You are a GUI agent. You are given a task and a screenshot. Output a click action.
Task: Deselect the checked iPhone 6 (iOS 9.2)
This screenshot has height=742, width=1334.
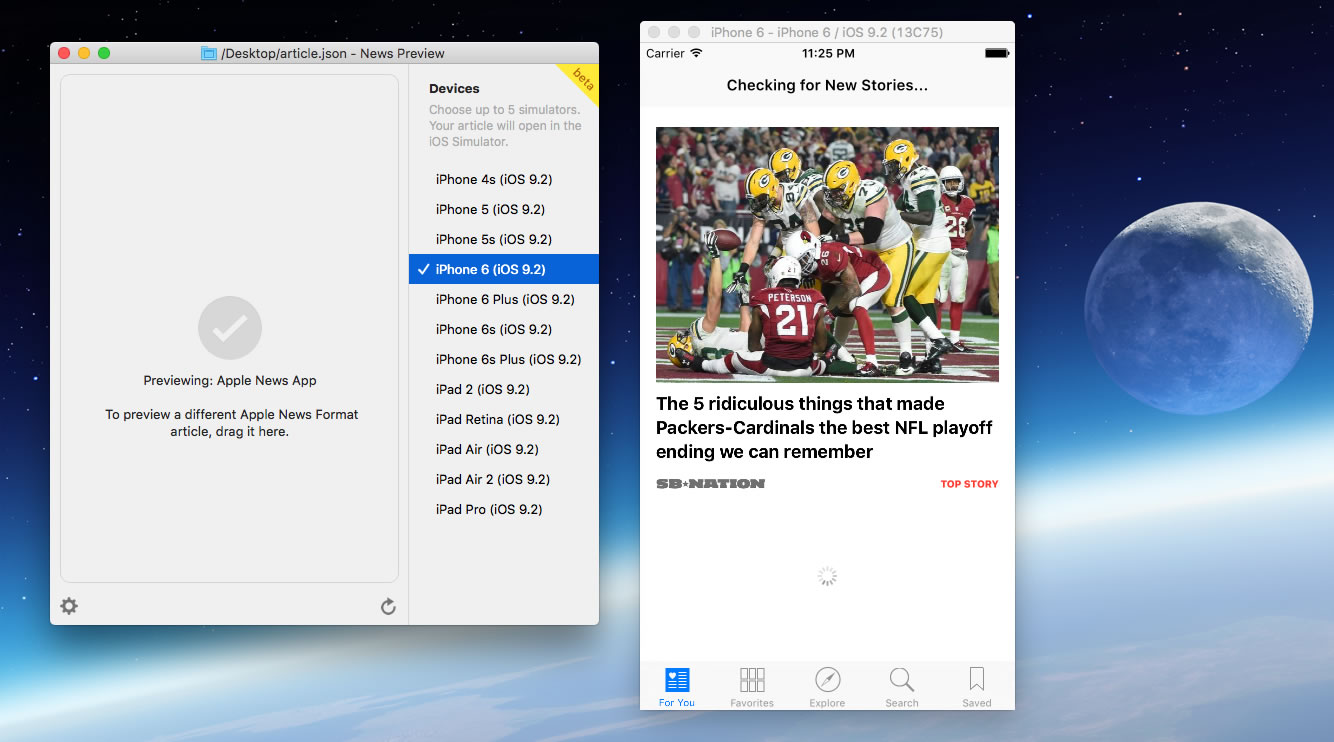(504, 269)
